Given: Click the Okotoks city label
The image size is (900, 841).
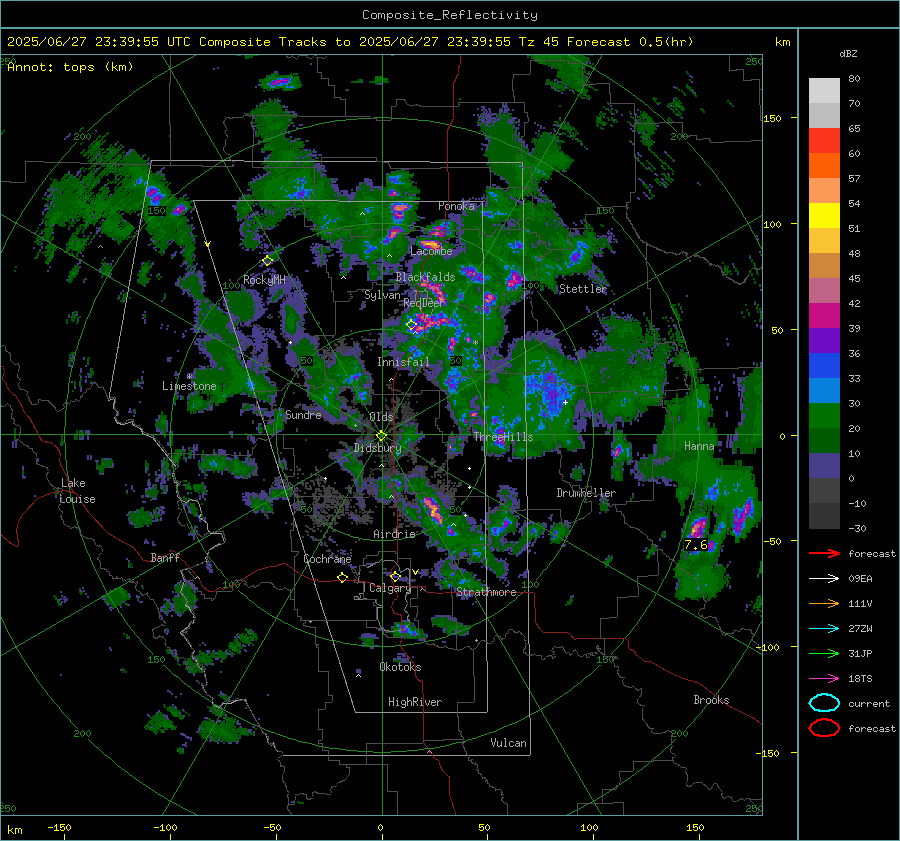Looking at the screenshot, I should (x=400, y=667).
